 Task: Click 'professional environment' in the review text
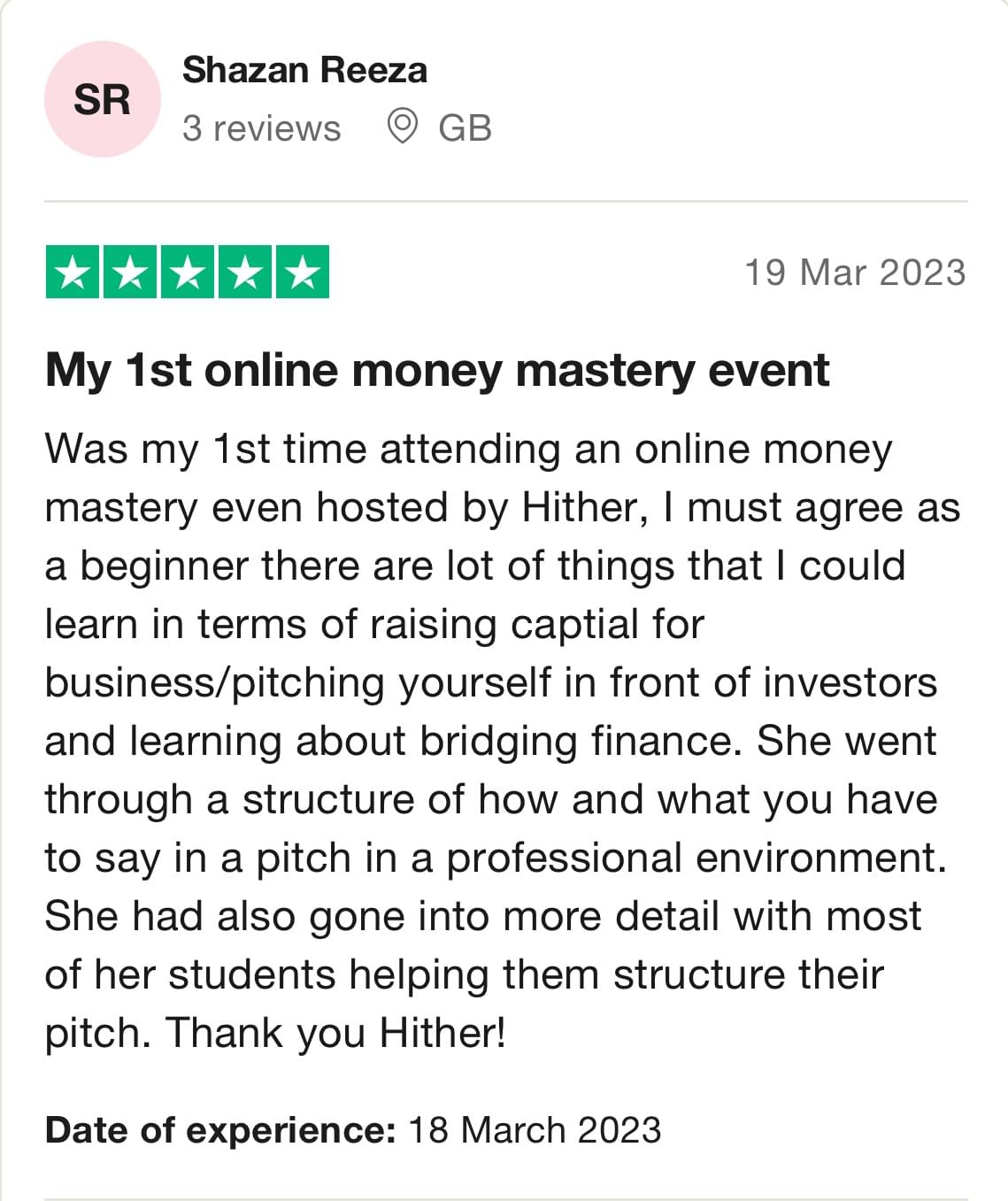pyautogui.click(x=696, y=858)
